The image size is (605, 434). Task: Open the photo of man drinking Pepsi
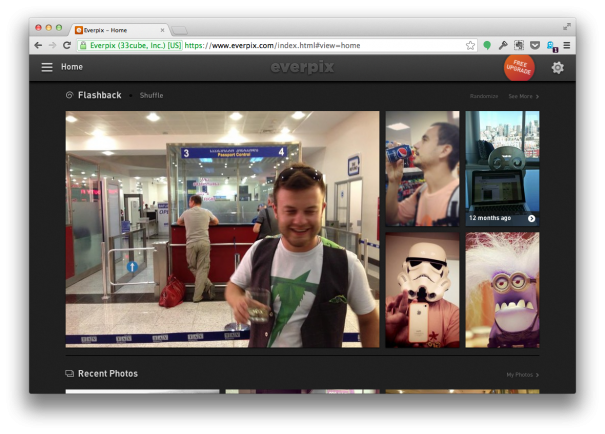click(x=422, y=169)
